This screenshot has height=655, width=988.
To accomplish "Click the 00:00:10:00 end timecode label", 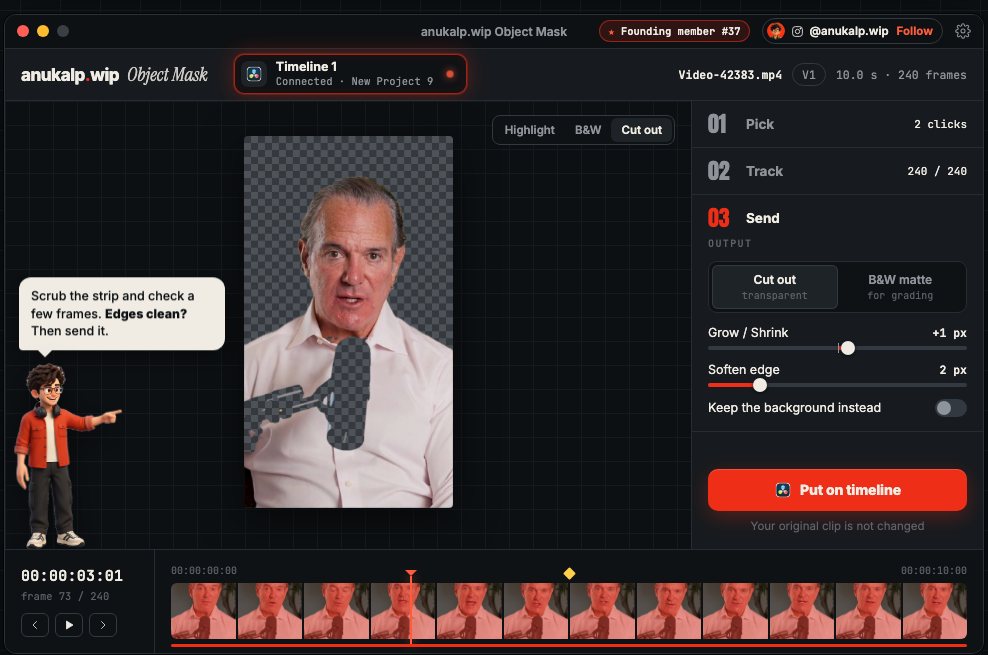I will 933,571.
